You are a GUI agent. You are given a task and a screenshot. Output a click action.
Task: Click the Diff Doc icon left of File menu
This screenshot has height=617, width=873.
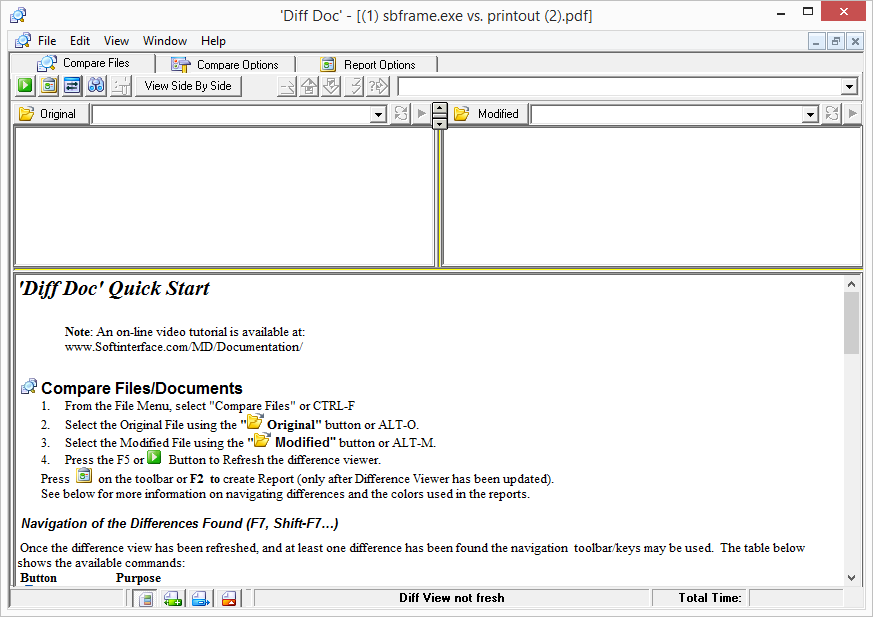tap(23, 41)
